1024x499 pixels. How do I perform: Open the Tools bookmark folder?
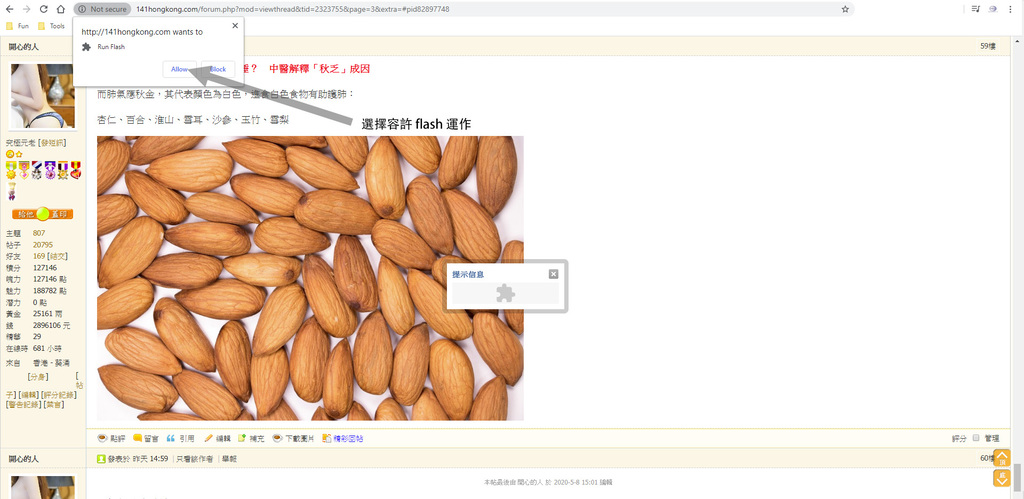tap(52, 26)
